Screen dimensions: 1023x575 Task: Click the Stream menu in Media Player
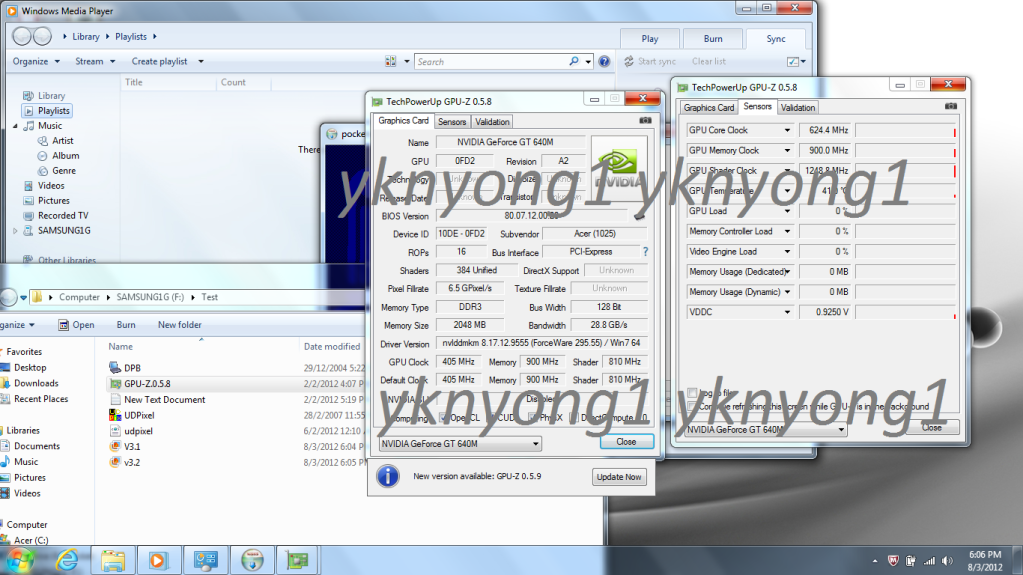click(x=95, y=61)
